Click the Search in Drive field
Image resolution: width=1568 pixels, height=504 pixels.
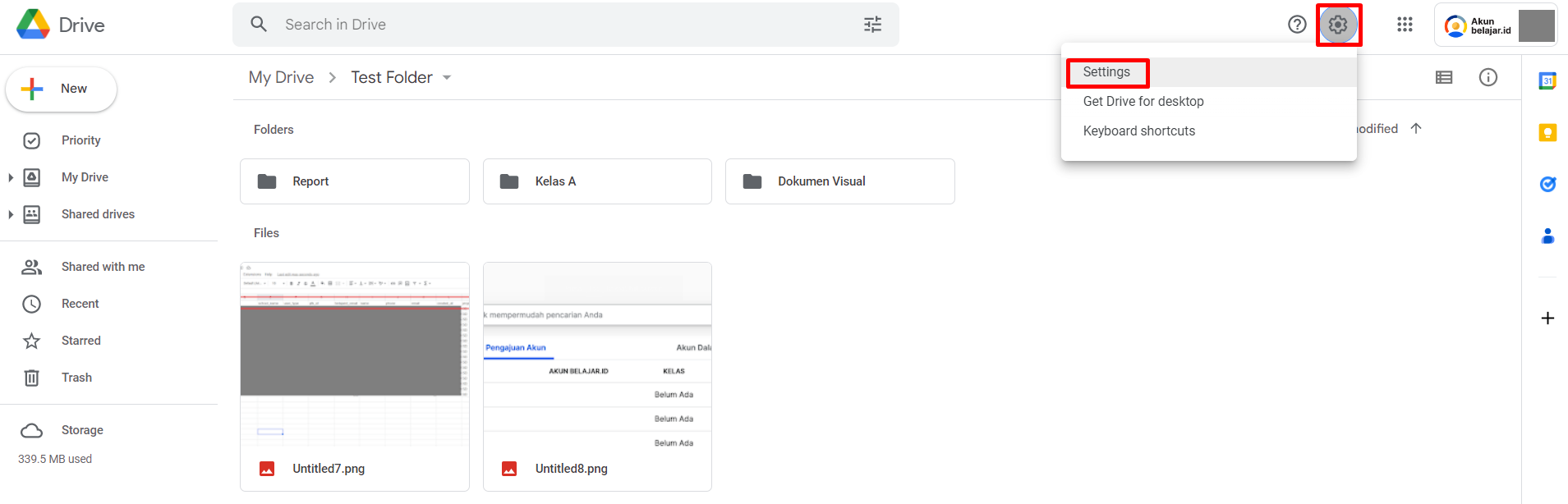click(x=566, y=25)
